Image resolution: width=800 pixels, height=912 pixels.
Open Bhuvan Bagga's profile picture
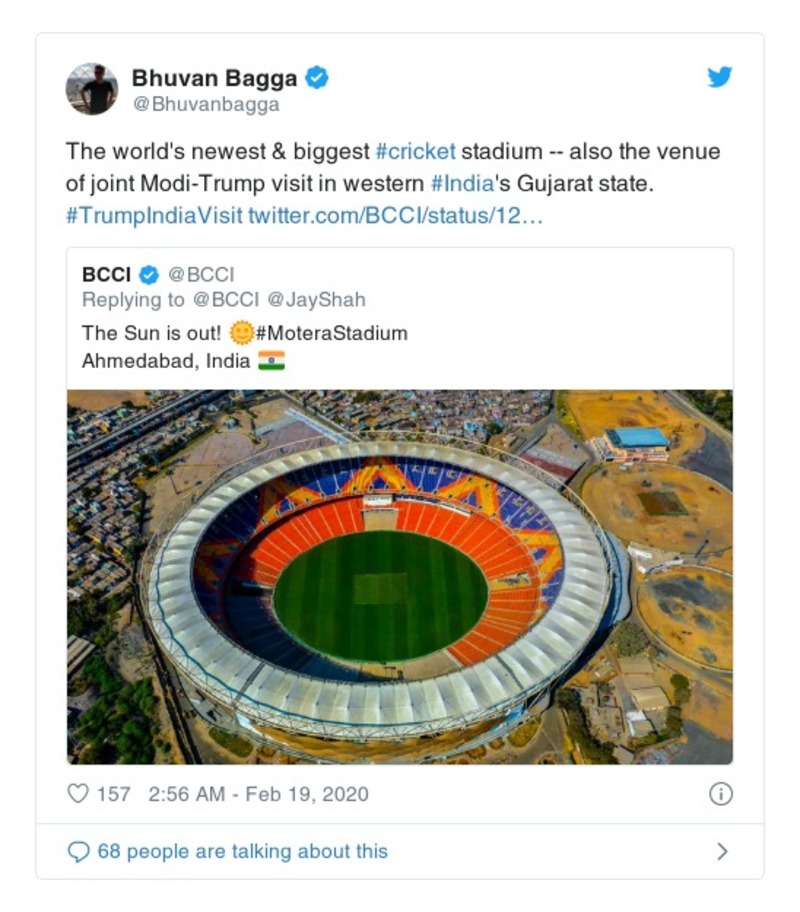click(92, 89)
